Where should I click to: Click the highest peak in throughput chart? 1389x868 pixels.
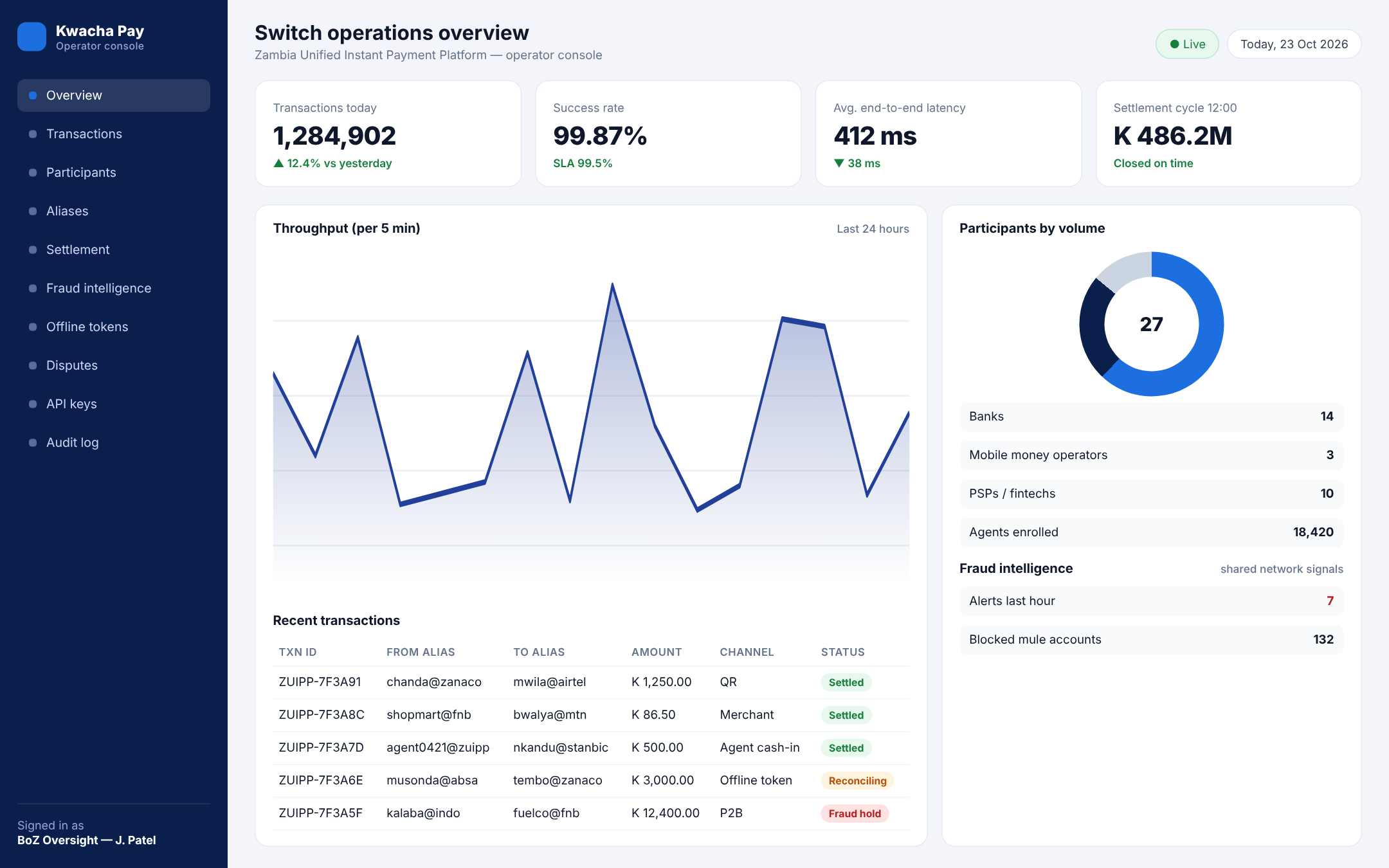(612, 285)
